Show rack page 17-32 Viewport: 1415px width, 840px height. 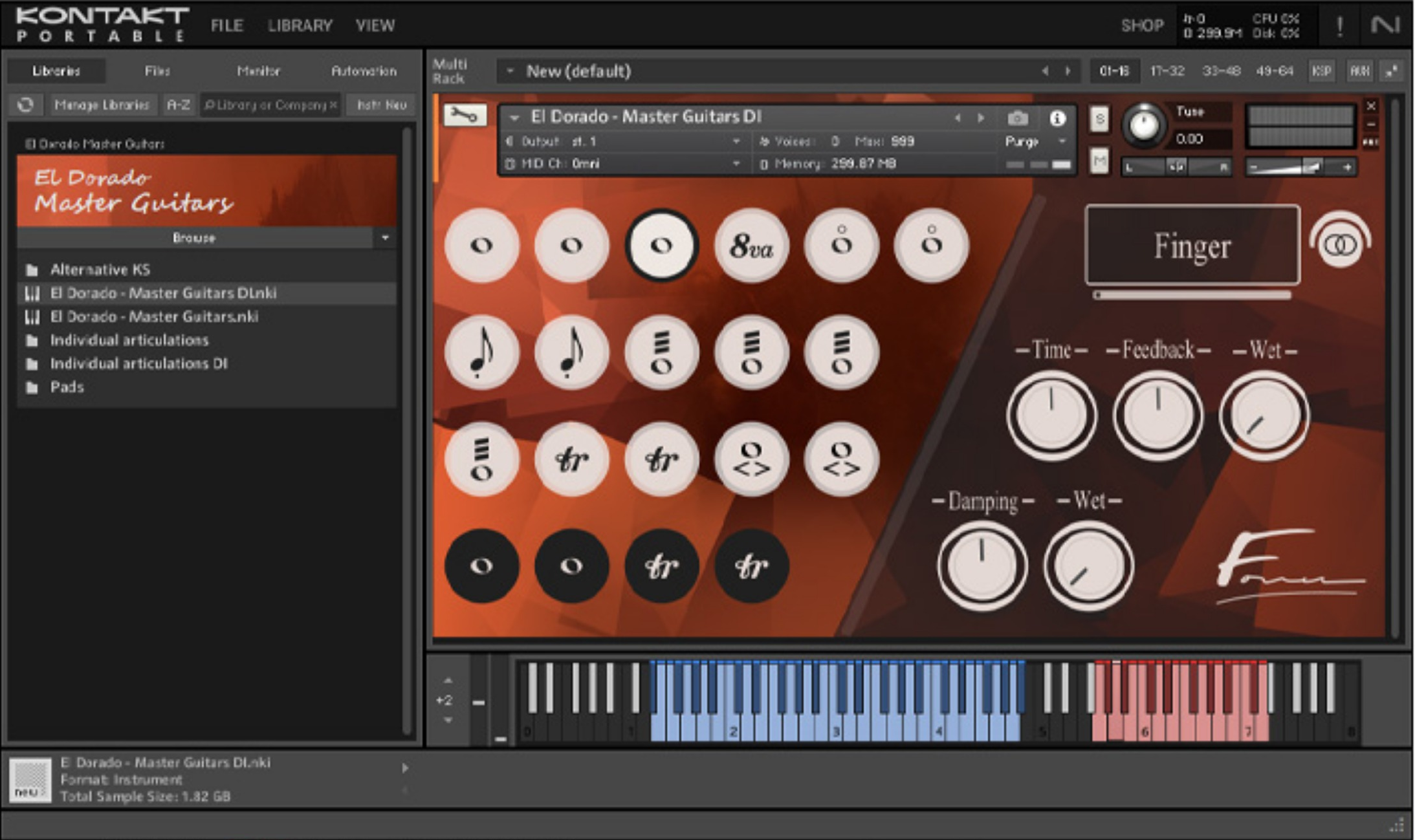pyautogui.click(x=1167, y=71)
